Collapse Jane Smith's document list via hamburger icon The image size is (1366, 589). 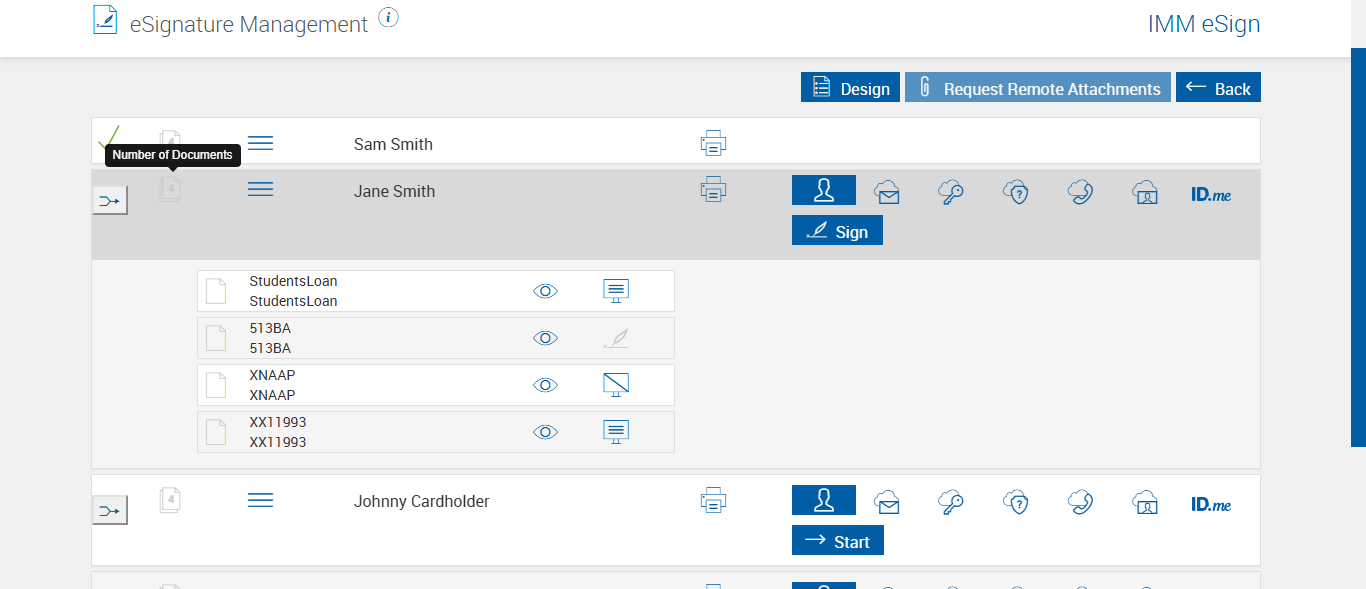[260, 189]
